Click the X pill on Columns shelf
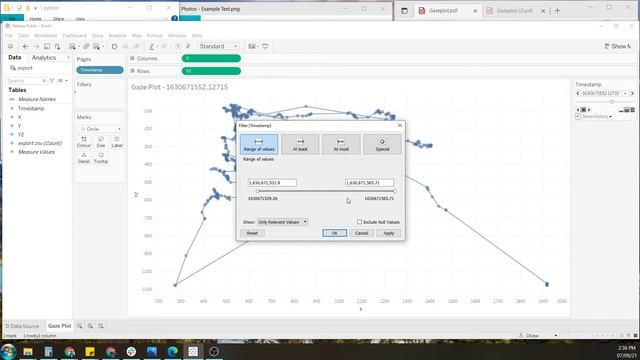The width and height of the screenshot is (640, 360). click(211, 58)
